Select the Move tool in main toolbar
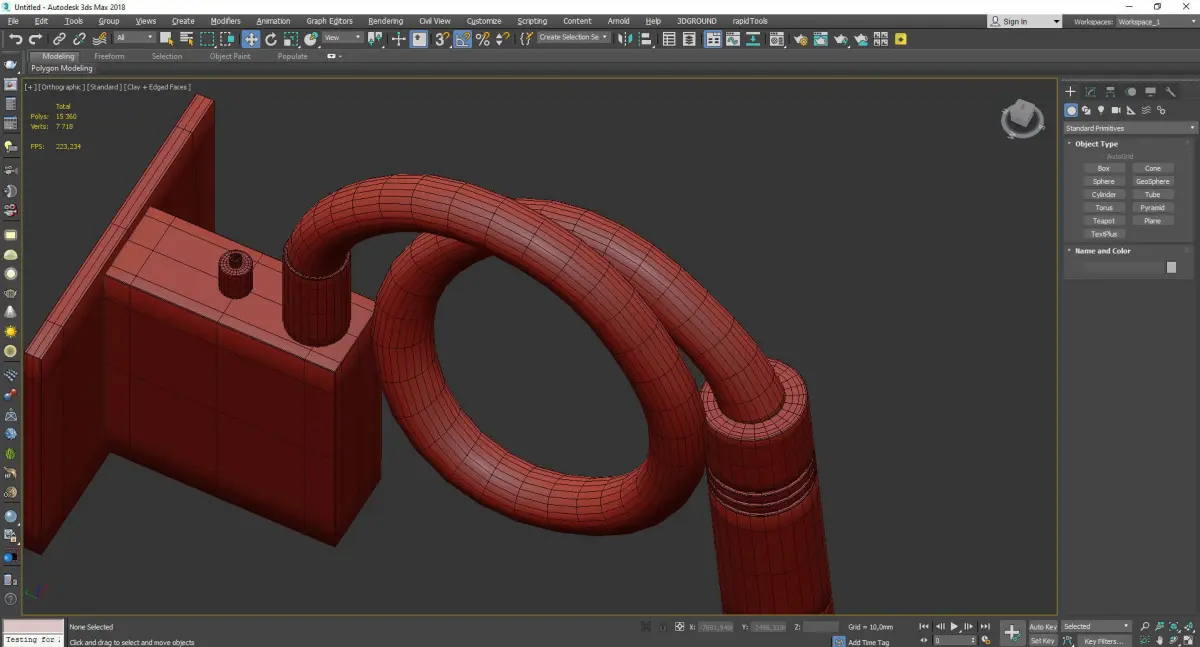The width and height of the screenshot is (1200, 647). 250,39
